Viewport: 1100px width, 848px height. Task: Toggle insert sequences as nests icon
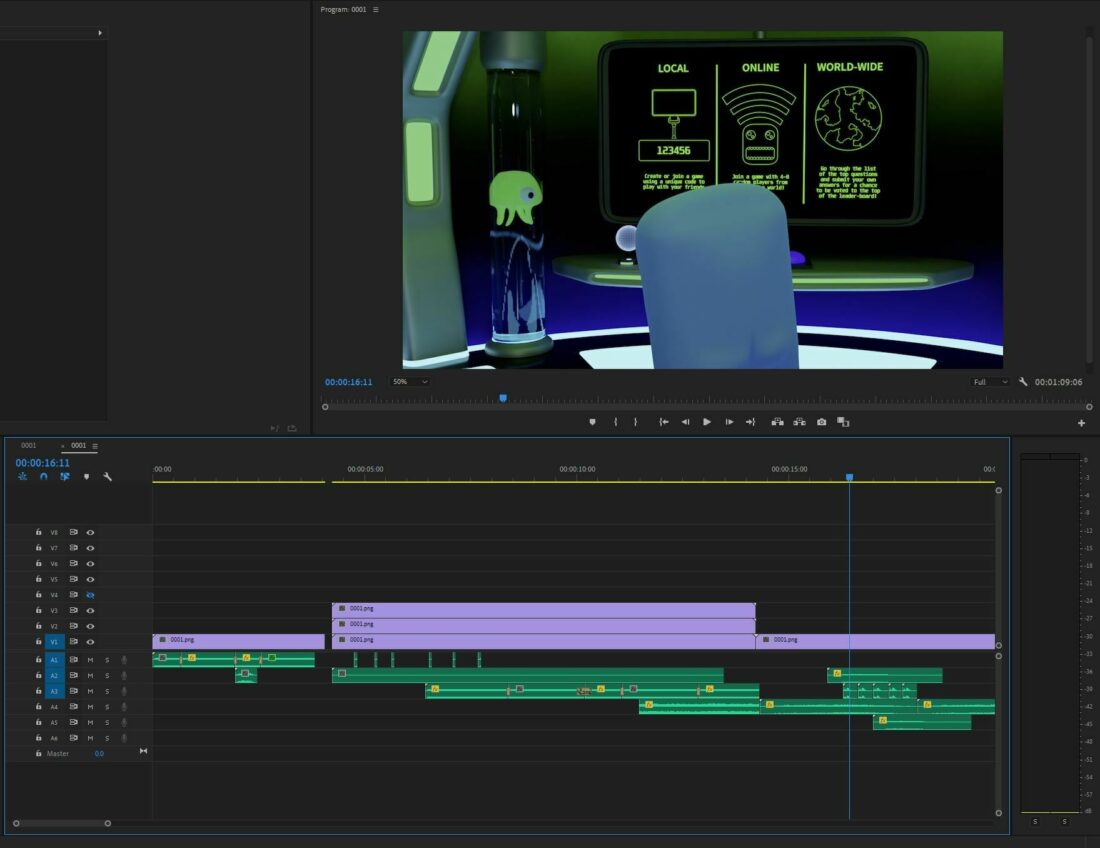22,476
